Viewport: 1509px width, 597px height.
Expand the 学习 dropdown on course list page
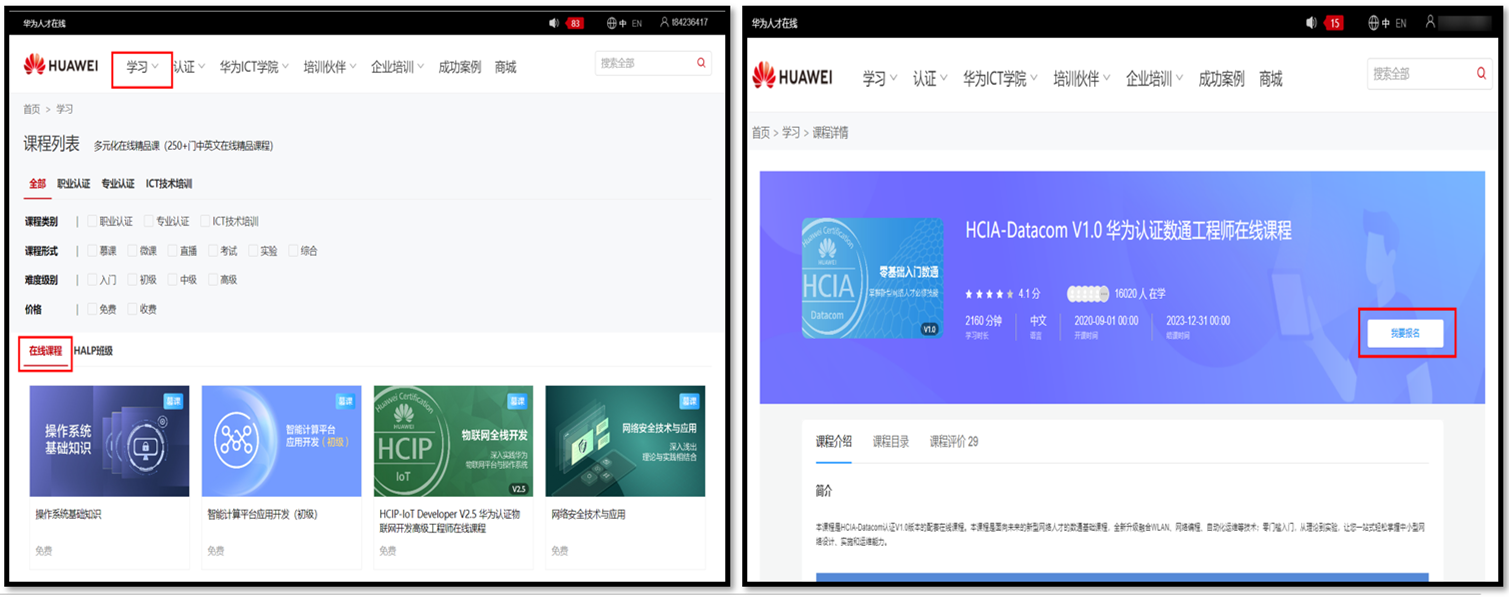pyautogui.click(x=142, y=67)
